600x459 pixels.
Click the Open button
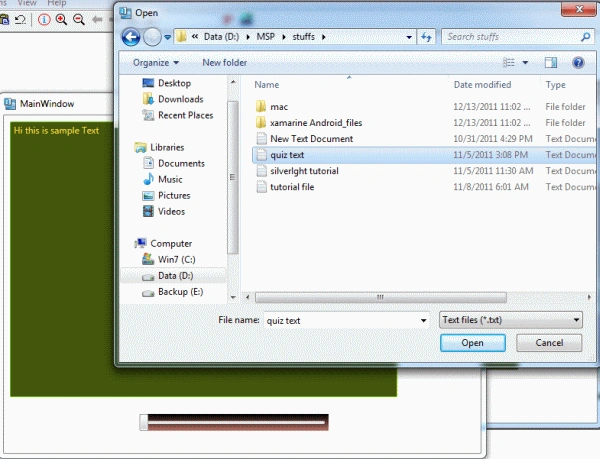coord(473,343)
